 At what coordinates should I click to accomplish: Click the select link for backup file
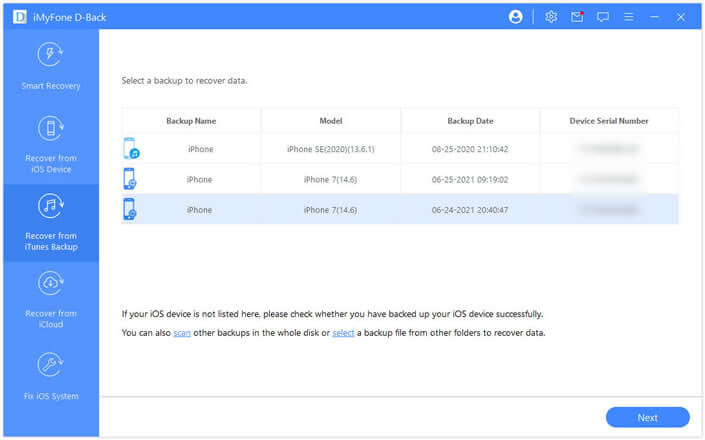pos(343,333)
